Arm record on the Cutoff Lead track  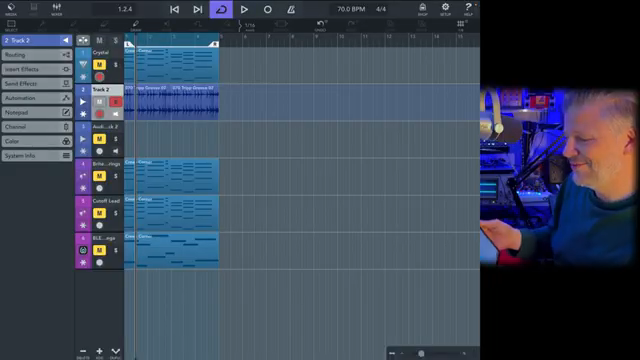pyautogui.click(x=99, y=225)
